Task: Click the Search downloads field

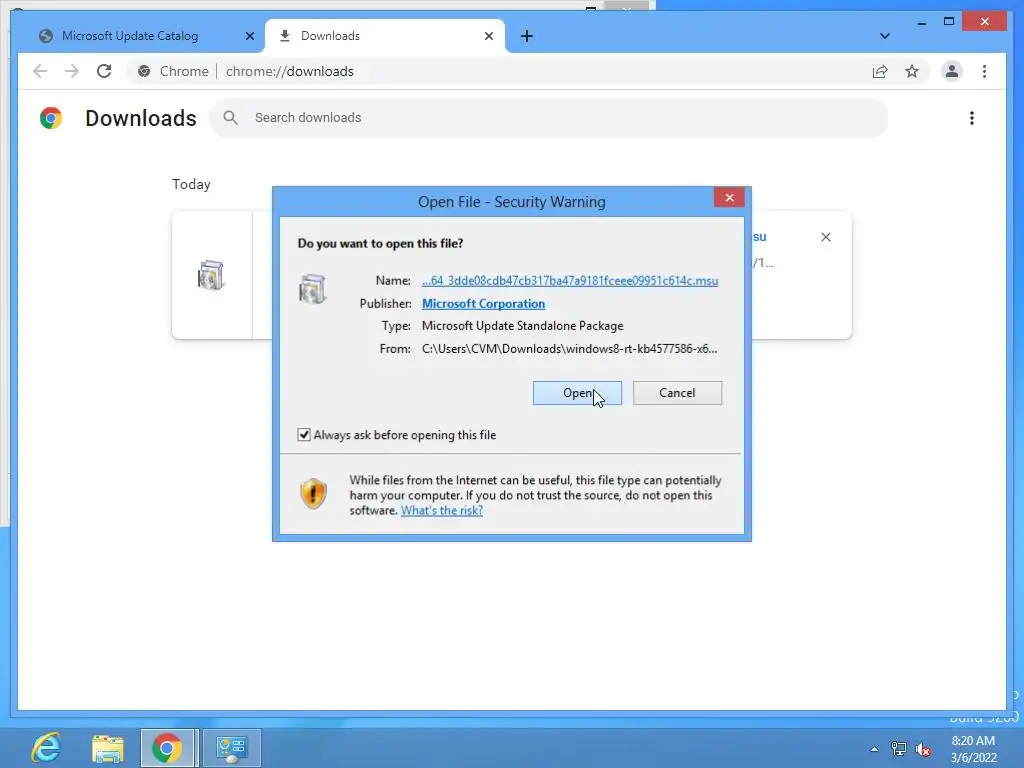Action: pos(549,118)
